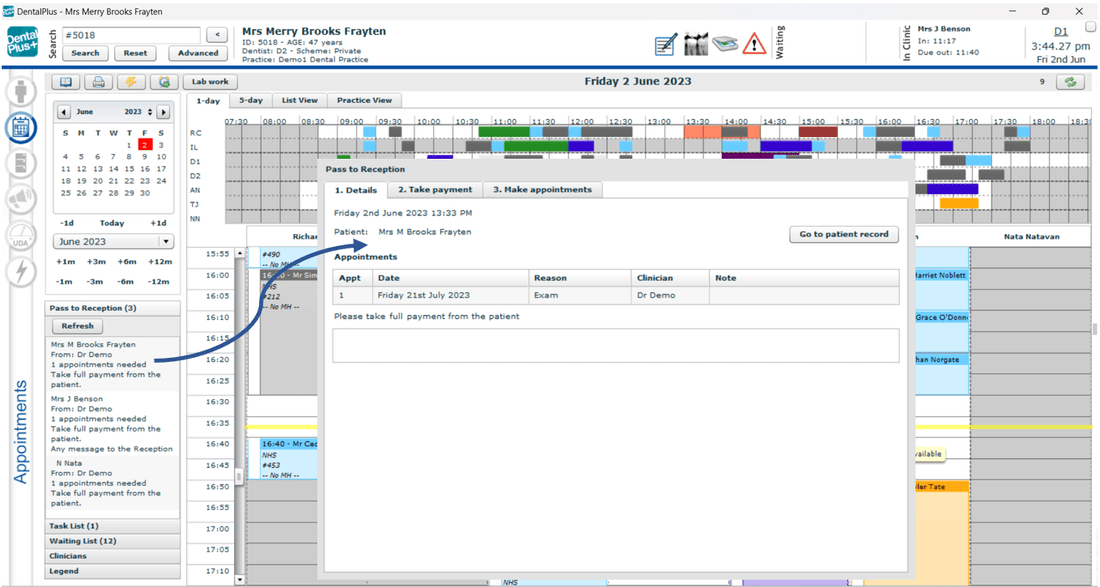The image size is (1100, 587).
Task: Open the patient notes pen icon
Action: (666, 44)
